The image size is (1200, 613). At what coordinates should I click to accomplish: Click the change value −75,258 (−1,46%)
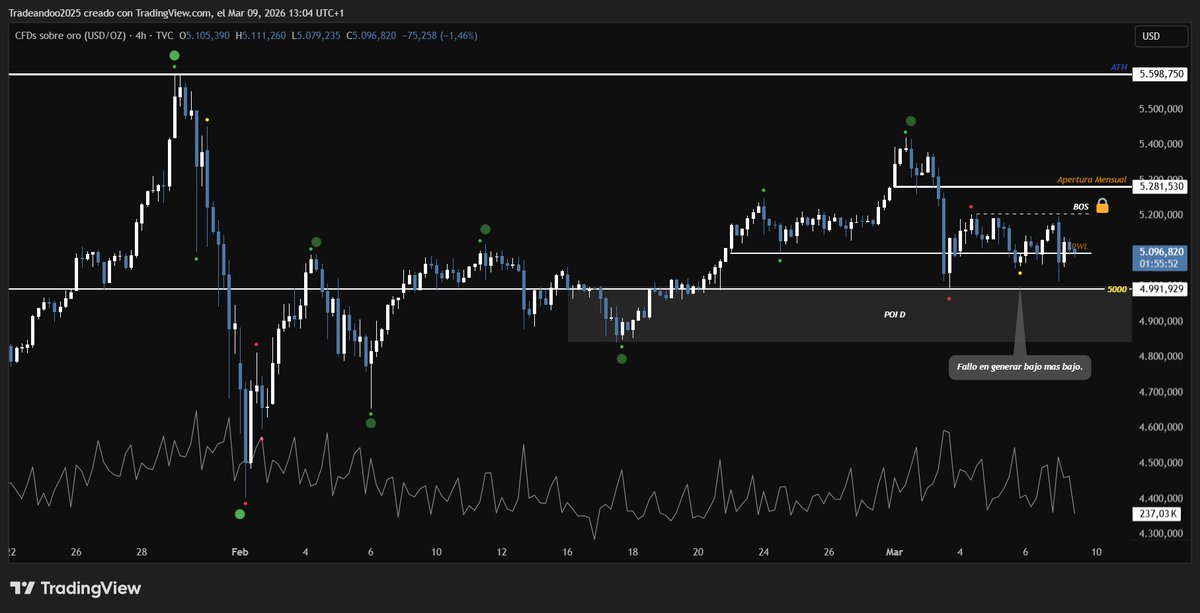click(x=440, y=35)
